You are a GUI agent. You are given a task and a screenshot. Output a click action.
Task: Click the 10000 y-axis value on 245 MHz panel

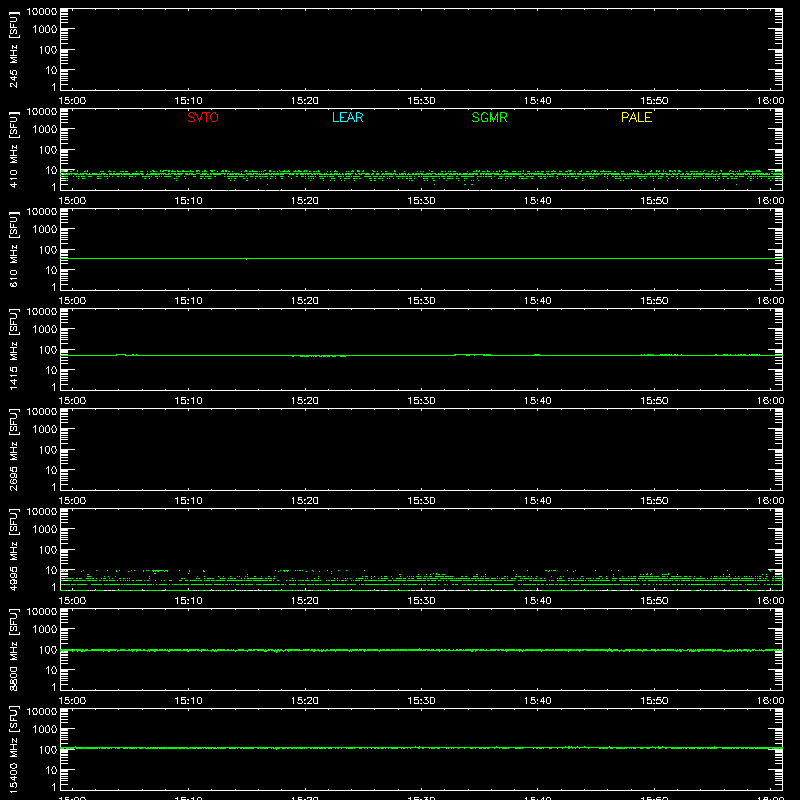[x=42, y=12]
